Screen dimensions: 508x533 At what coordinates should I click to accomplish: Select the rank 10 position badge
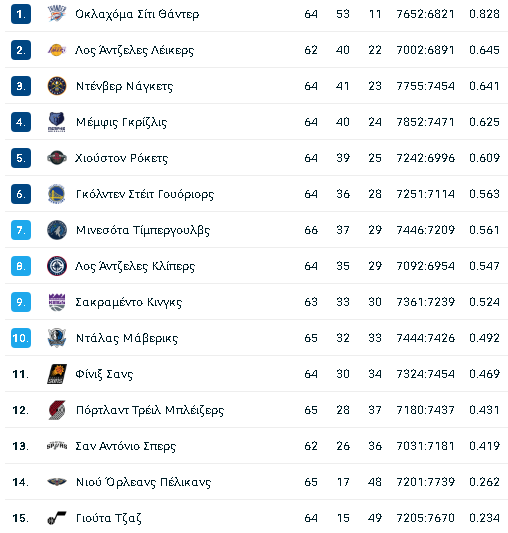pyautogui.click(x=21, y=338)
